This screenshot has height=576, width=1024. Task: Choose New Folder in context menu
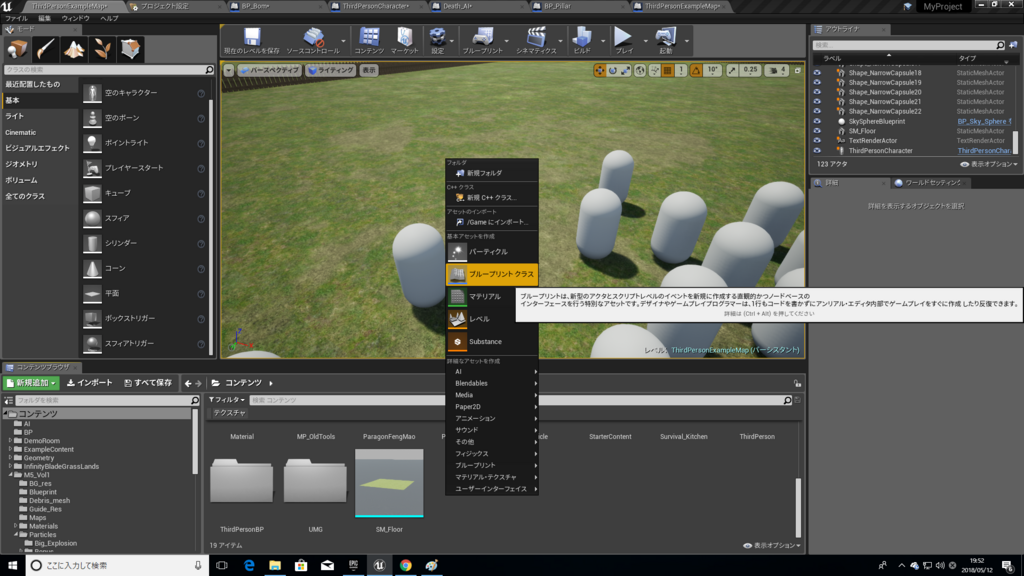pyautogui.click(x=492, y=173)
